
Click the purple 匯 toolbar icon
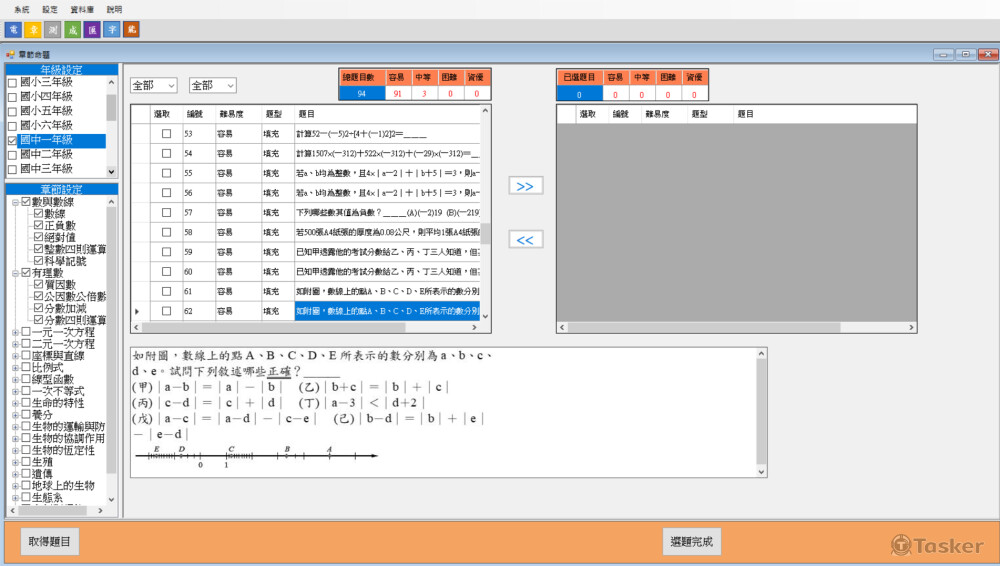coord(92,29)
